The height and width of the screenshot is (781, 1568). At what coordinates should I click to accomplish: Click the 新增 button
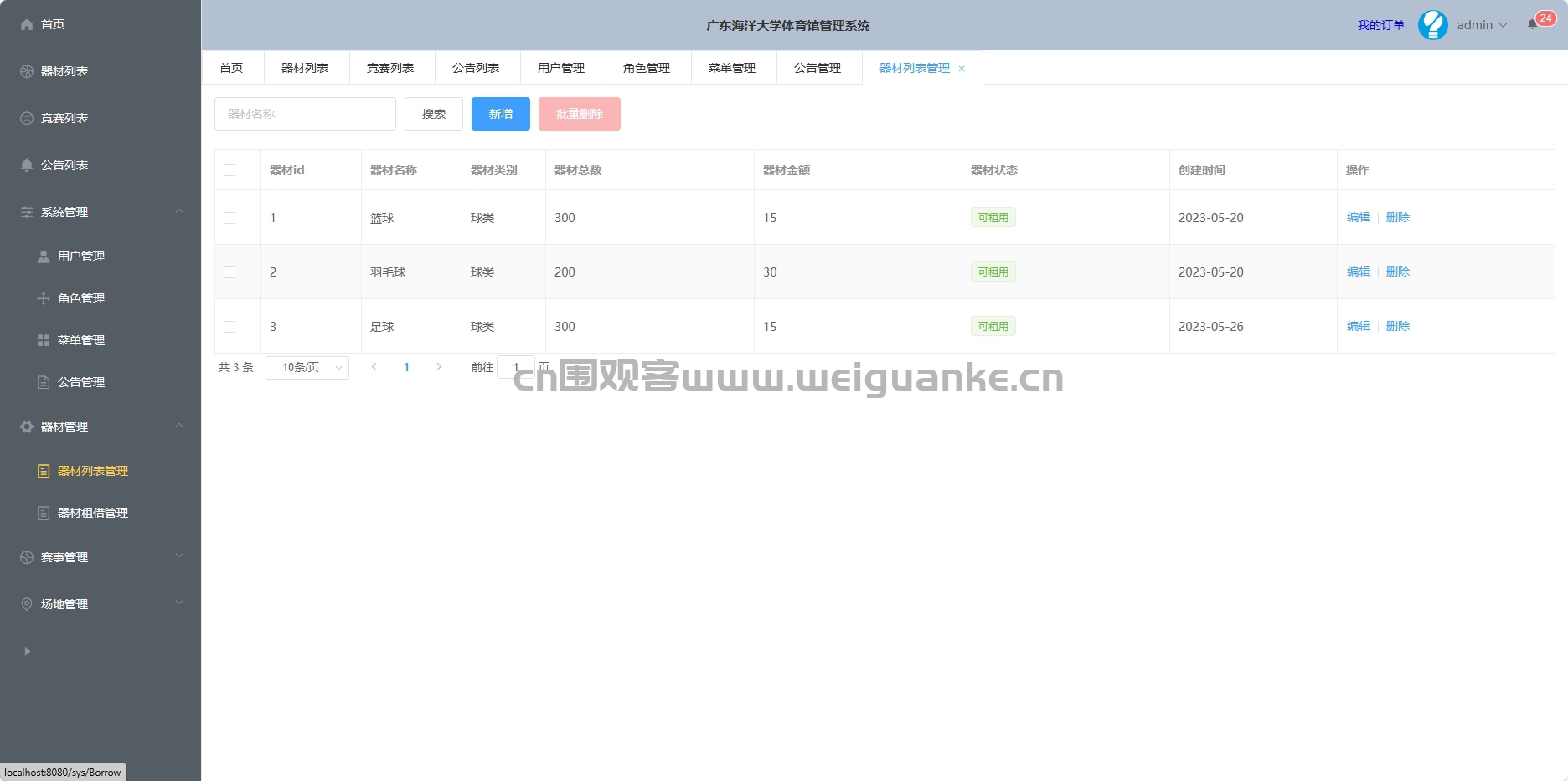(501, 114)
